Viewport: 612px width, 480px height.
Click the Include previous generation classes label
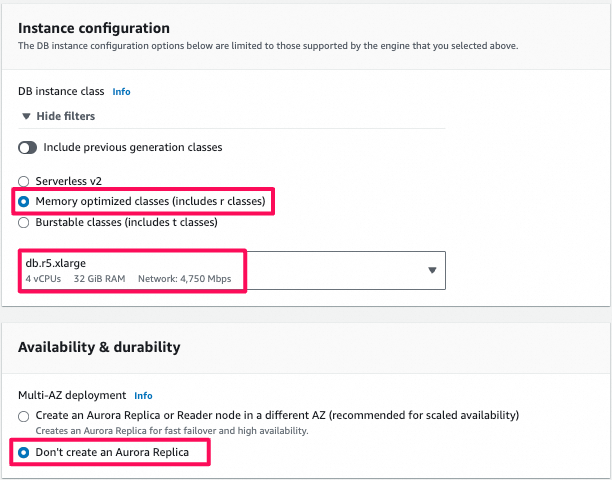coord(132,147)
